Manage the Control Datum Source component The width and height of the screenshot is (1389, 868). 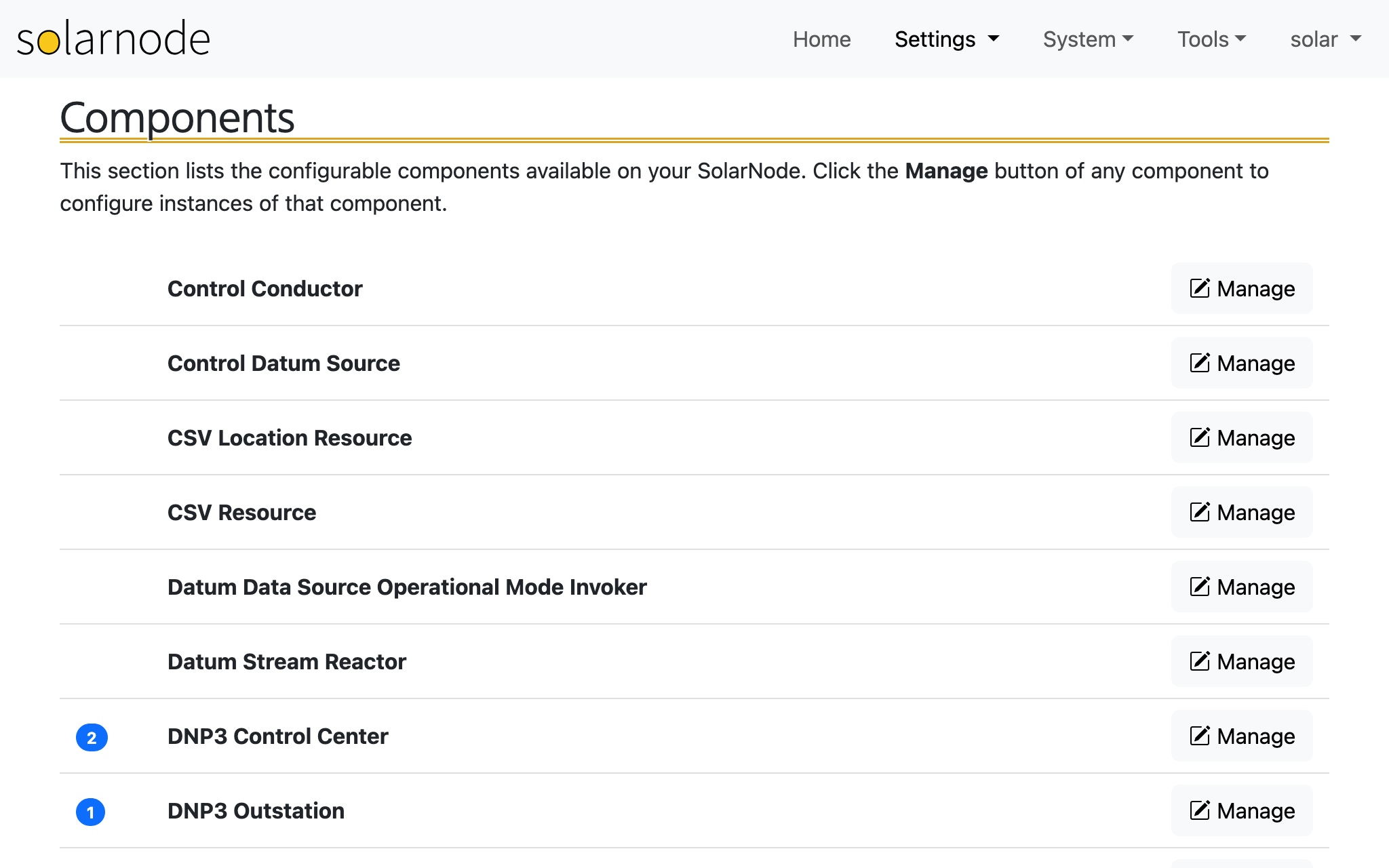(1242, 363)
